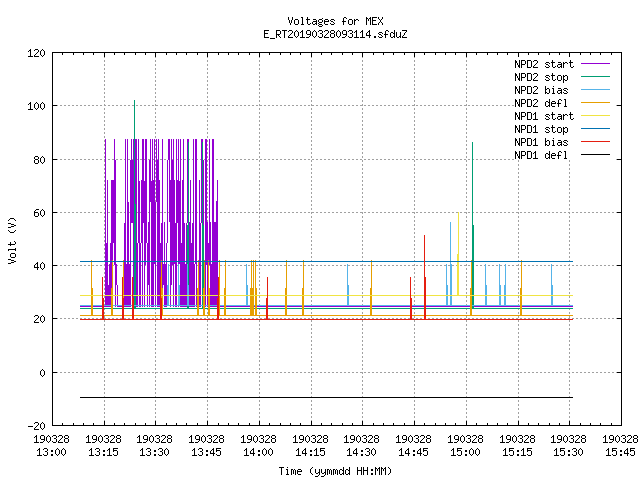Click the 'NPD1 defl' legend label
640x480 pixels.
click(x=541, y=156)
